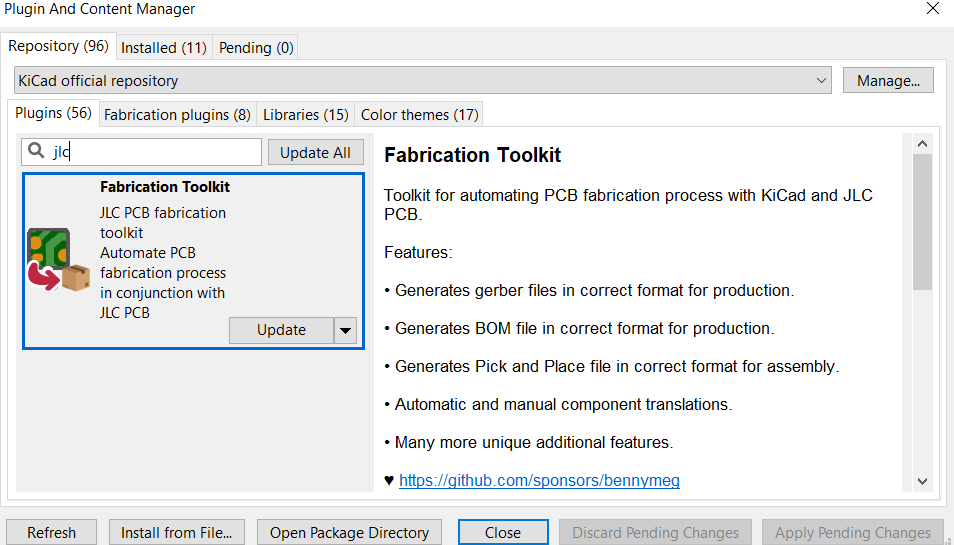Click the Update All button

315,152
